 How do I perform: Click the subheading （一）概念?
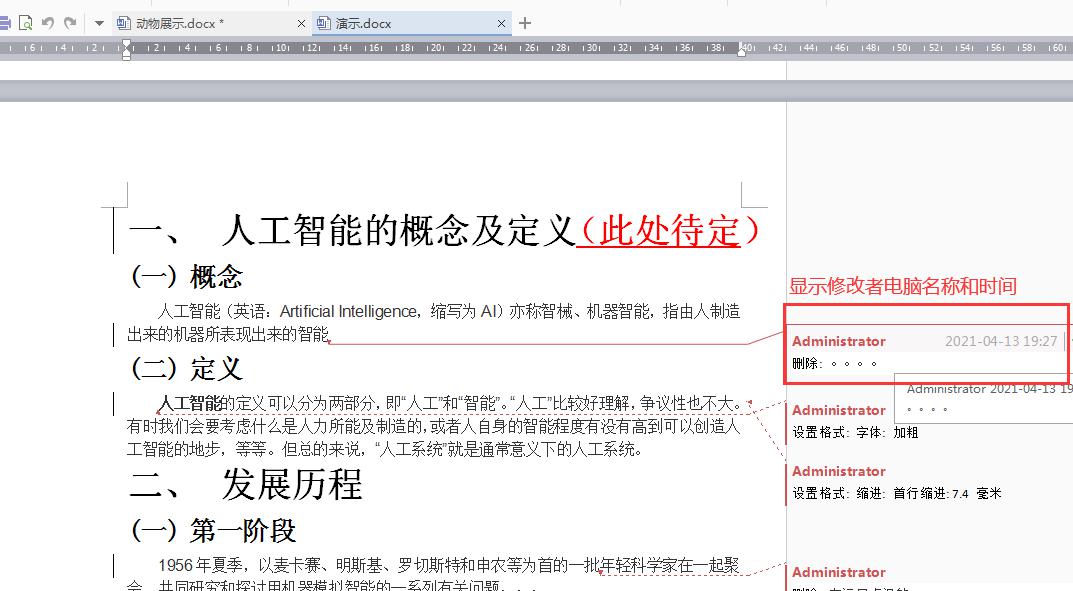click(x=186, y=277)
